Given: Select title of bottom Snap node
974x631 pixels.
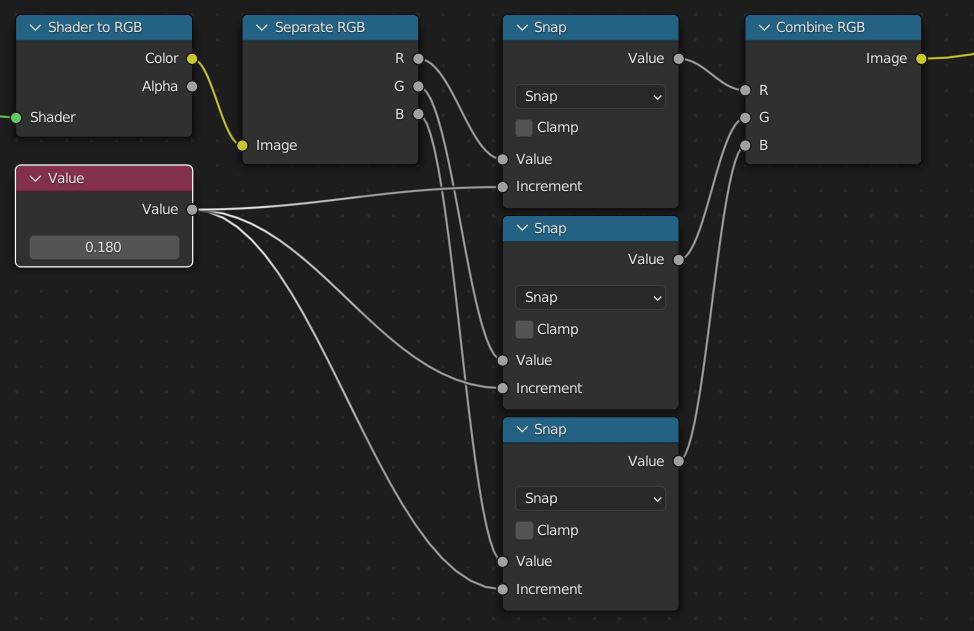Looking at the screenshot, I should point(550,429).
